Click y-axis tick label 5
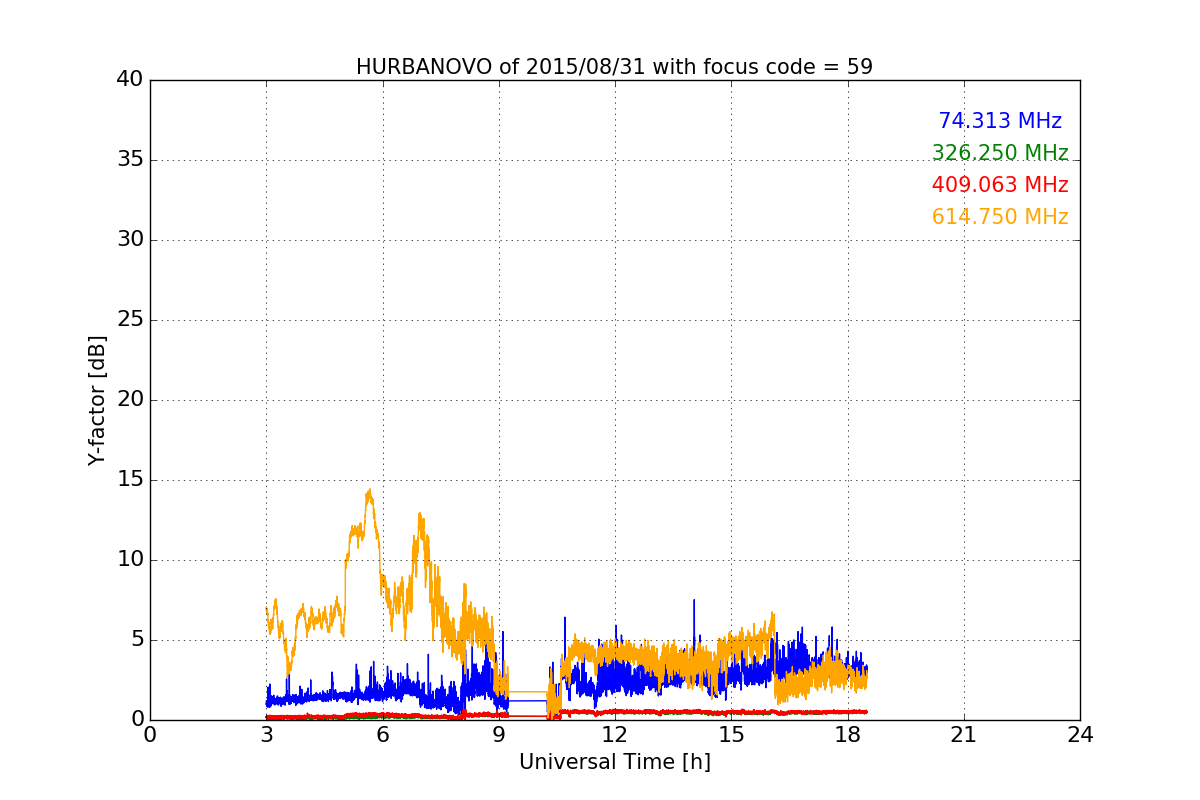1200x800 pixels. [x=136, y=640]
